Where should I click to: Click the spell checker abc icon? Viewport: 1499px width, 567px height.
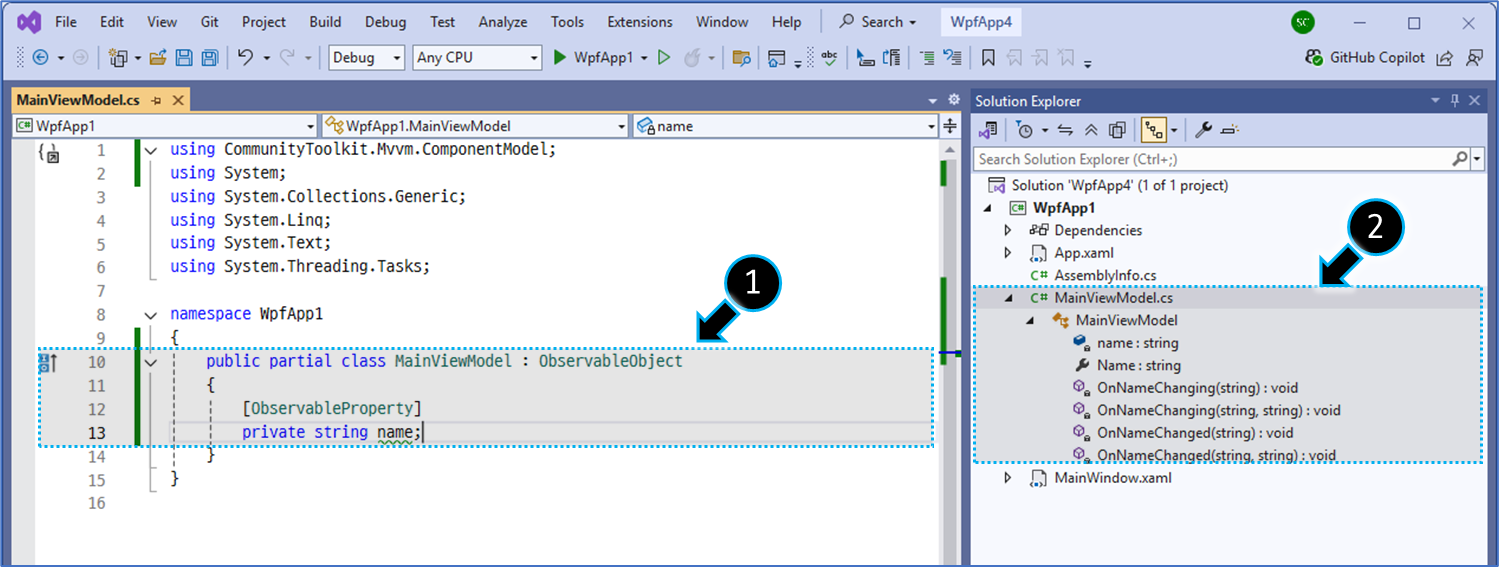(829, 58)
